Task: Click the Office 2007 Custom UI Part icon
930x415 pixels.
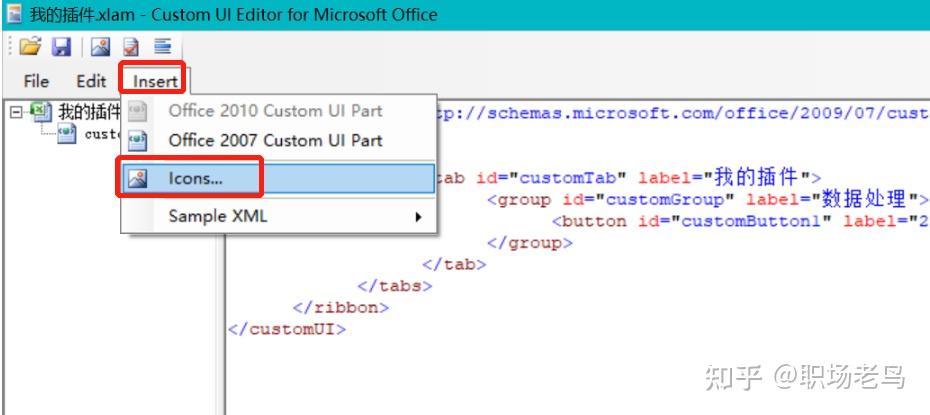Action: point(138,140)
